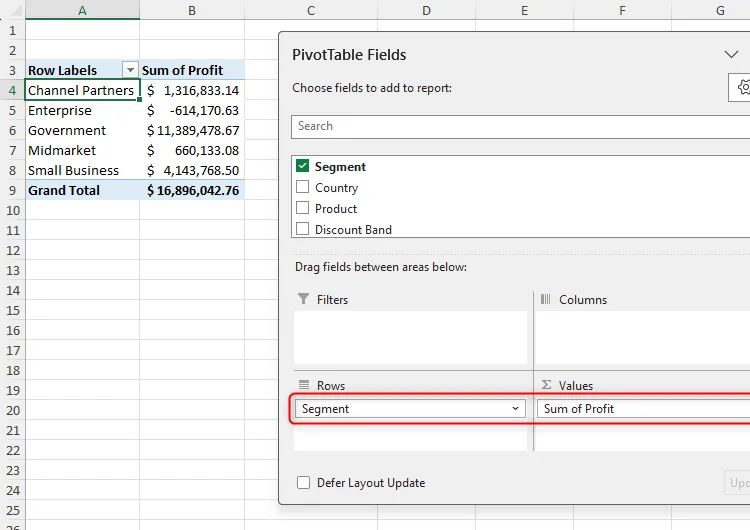Screen dimensions: 750x530
Task: Click the Values sigma icon
Action: 546,385
